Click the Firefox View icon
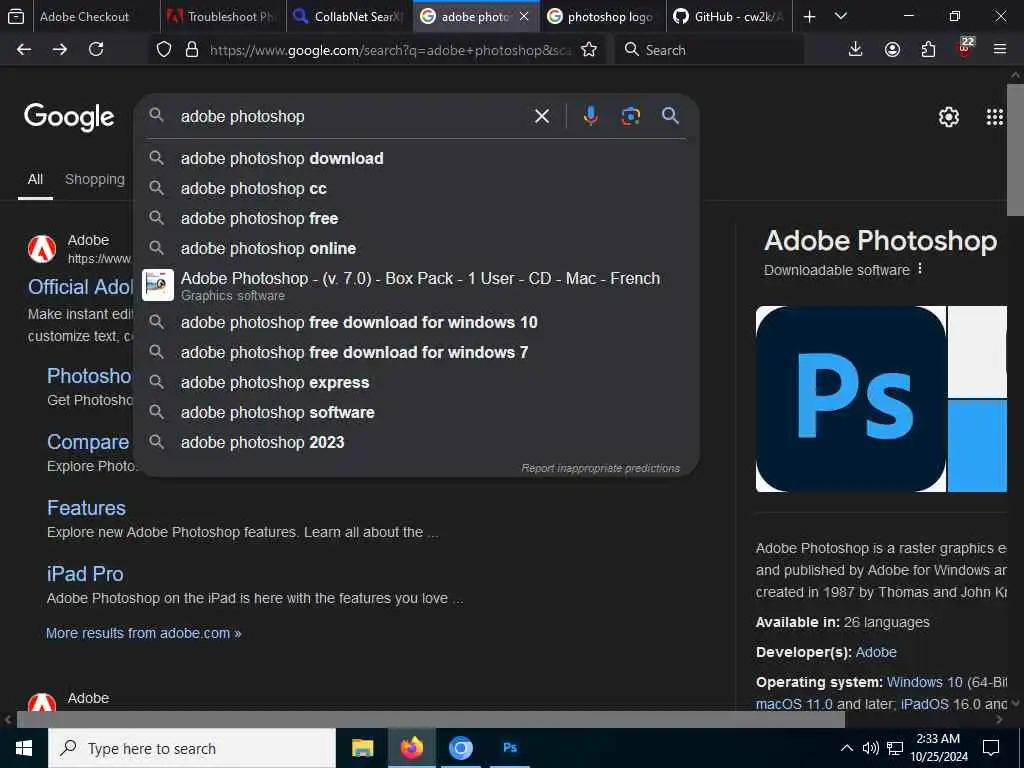This screenshot has width=1024, height=768. click(x=16, y=16)
